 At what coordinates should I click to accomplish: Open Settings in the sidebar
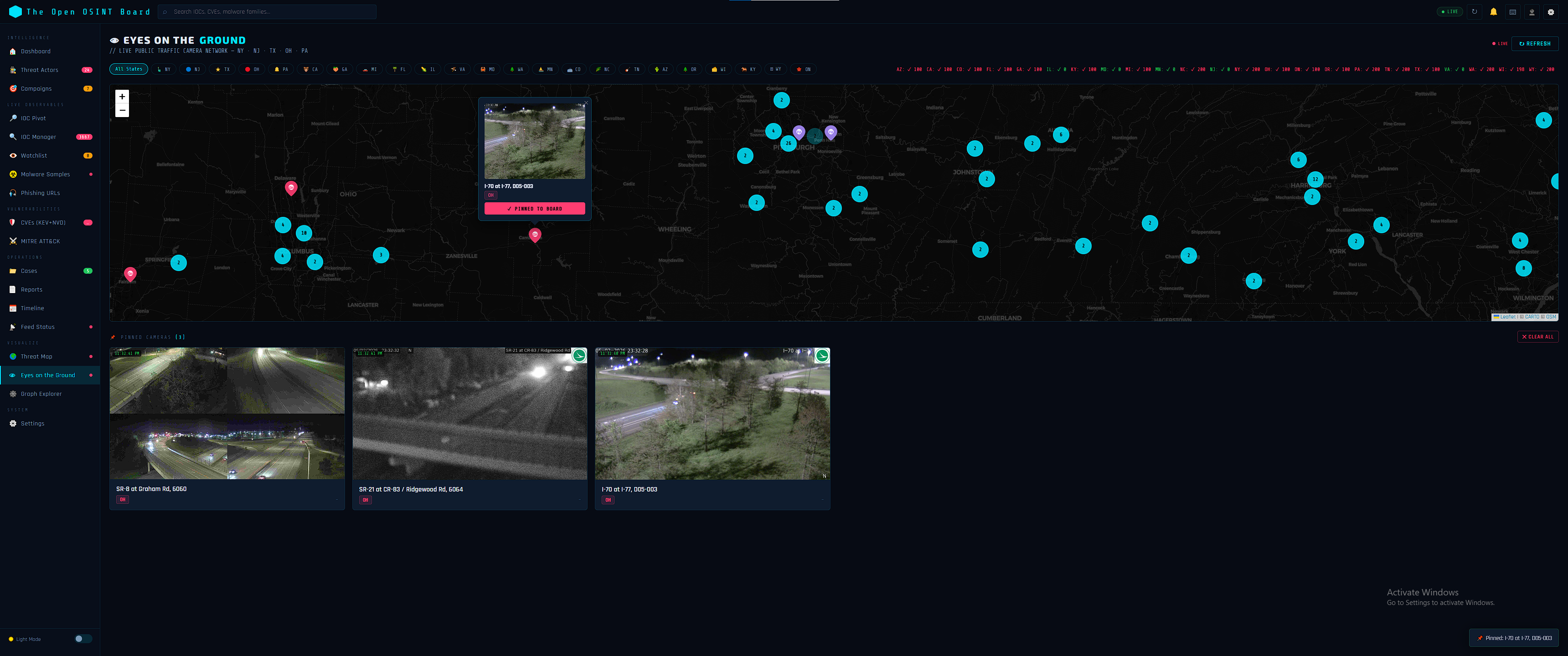coord(50,424)
